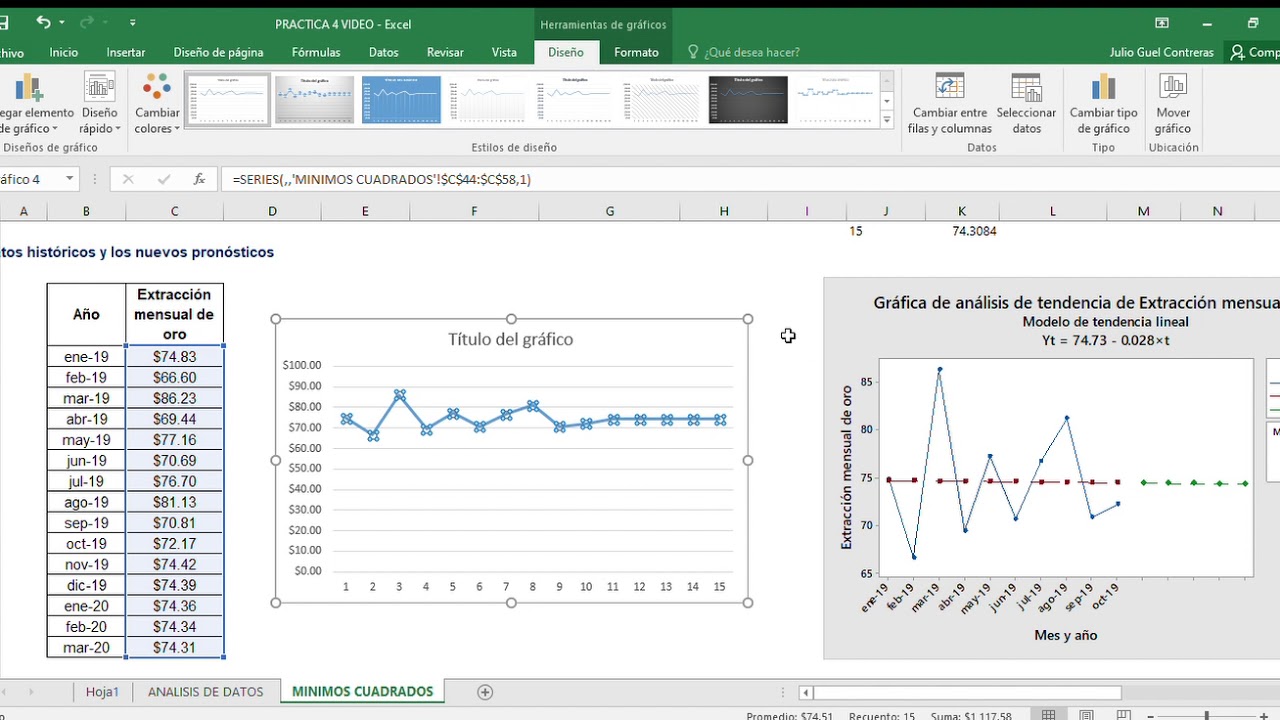This screenshot has height=720, width=1280.
Task: Select the first white chart style thumbnail
Action: click(227, 99)
